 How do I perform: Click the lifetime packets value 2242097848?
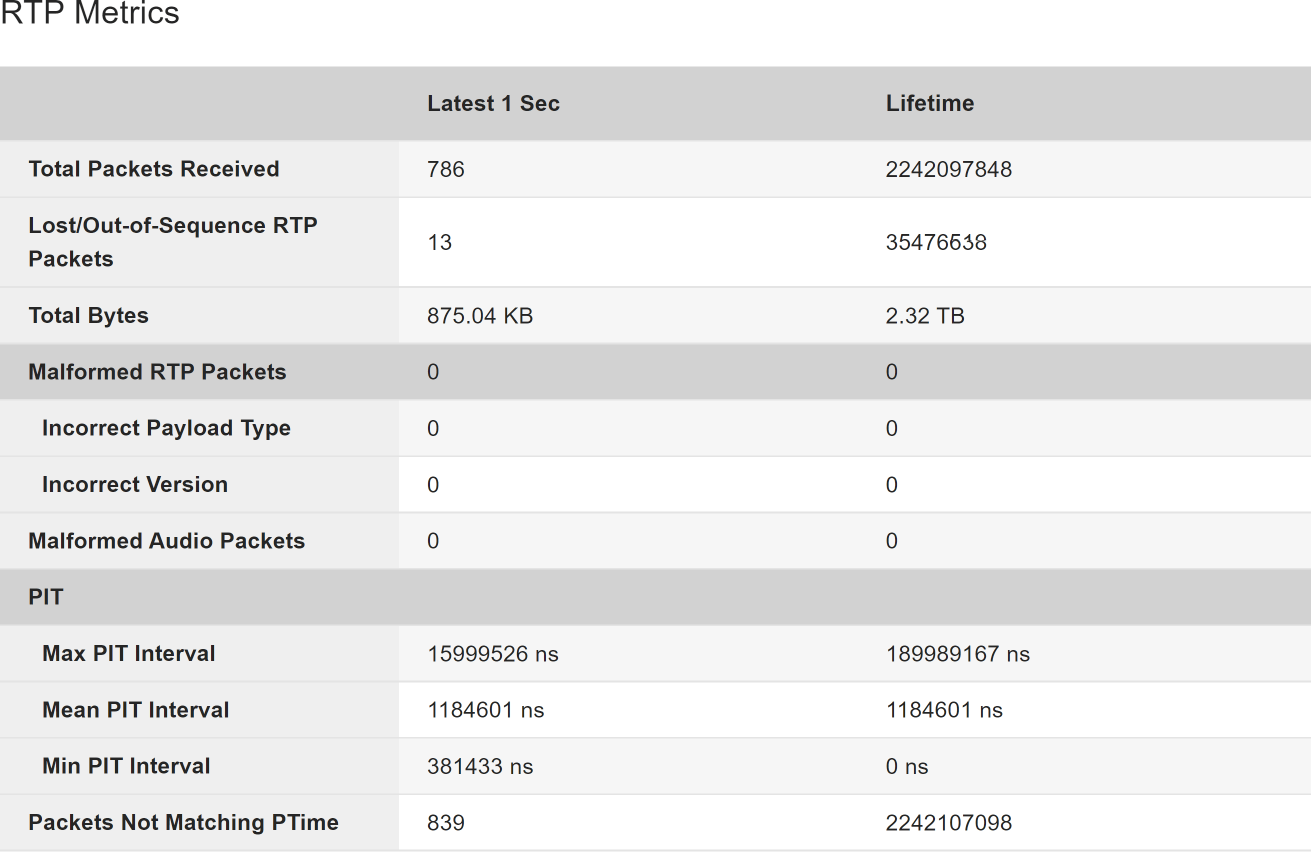click(x=949, y=169)
